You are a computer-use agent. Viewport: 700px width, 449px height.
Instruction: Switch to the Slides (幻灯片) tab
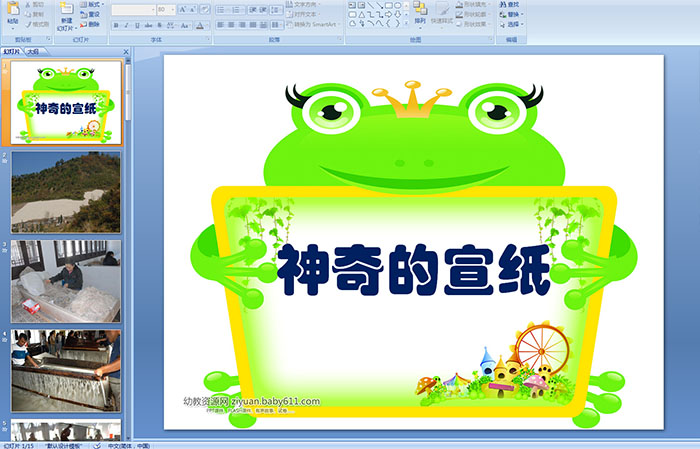[x=11, y=50]
